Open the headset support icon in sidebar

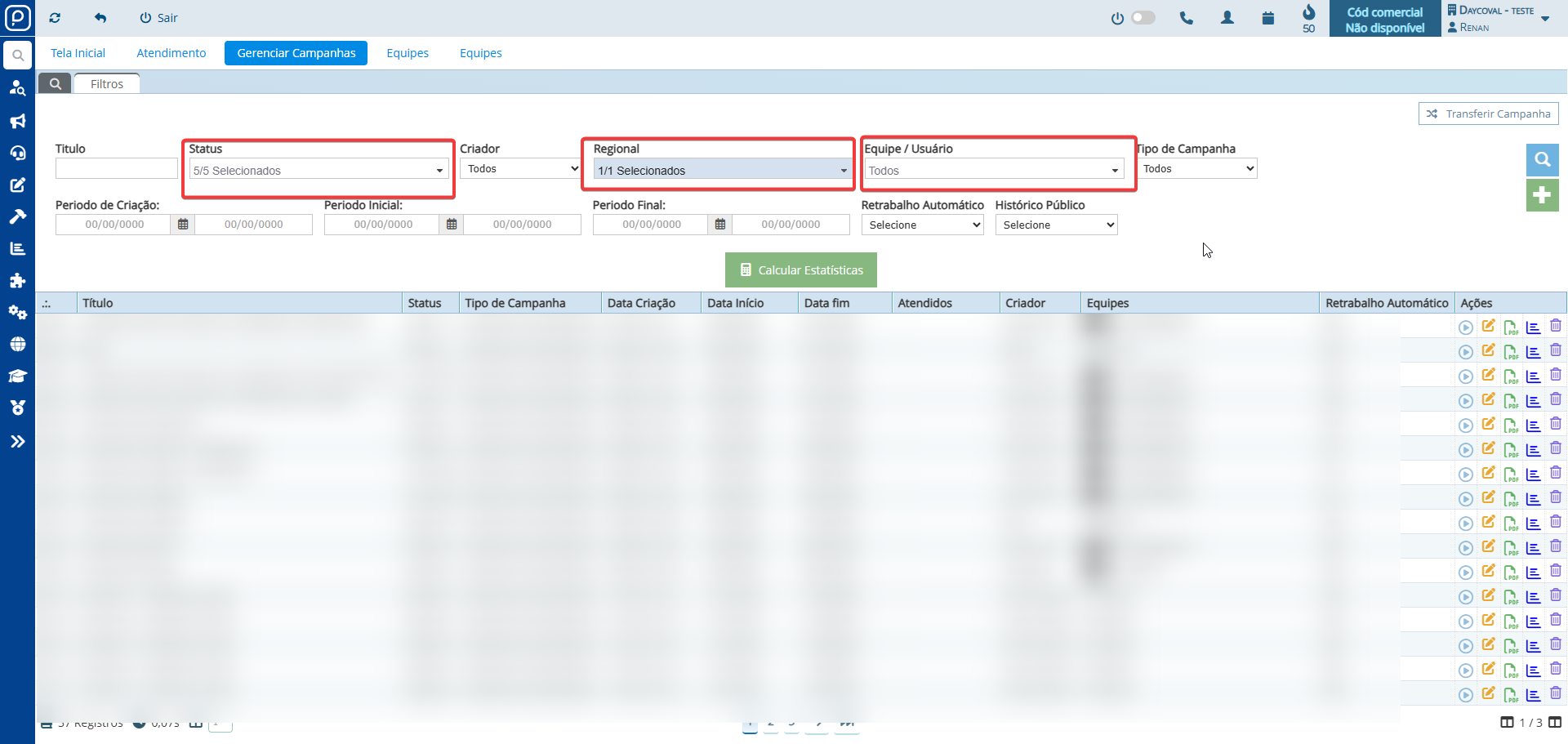(x=17, y=153)
